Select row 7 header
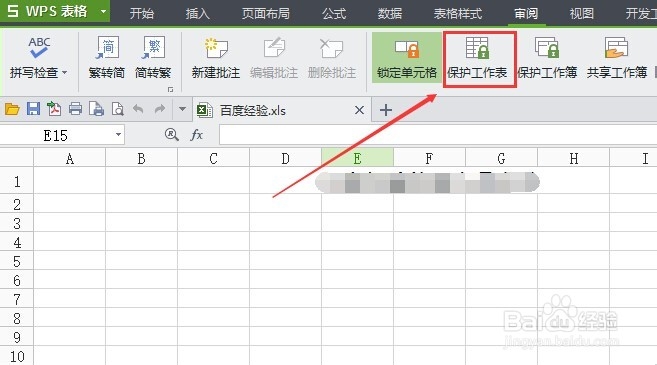The height and width of the screenshot is (365, 657). (x=17, y=299)
